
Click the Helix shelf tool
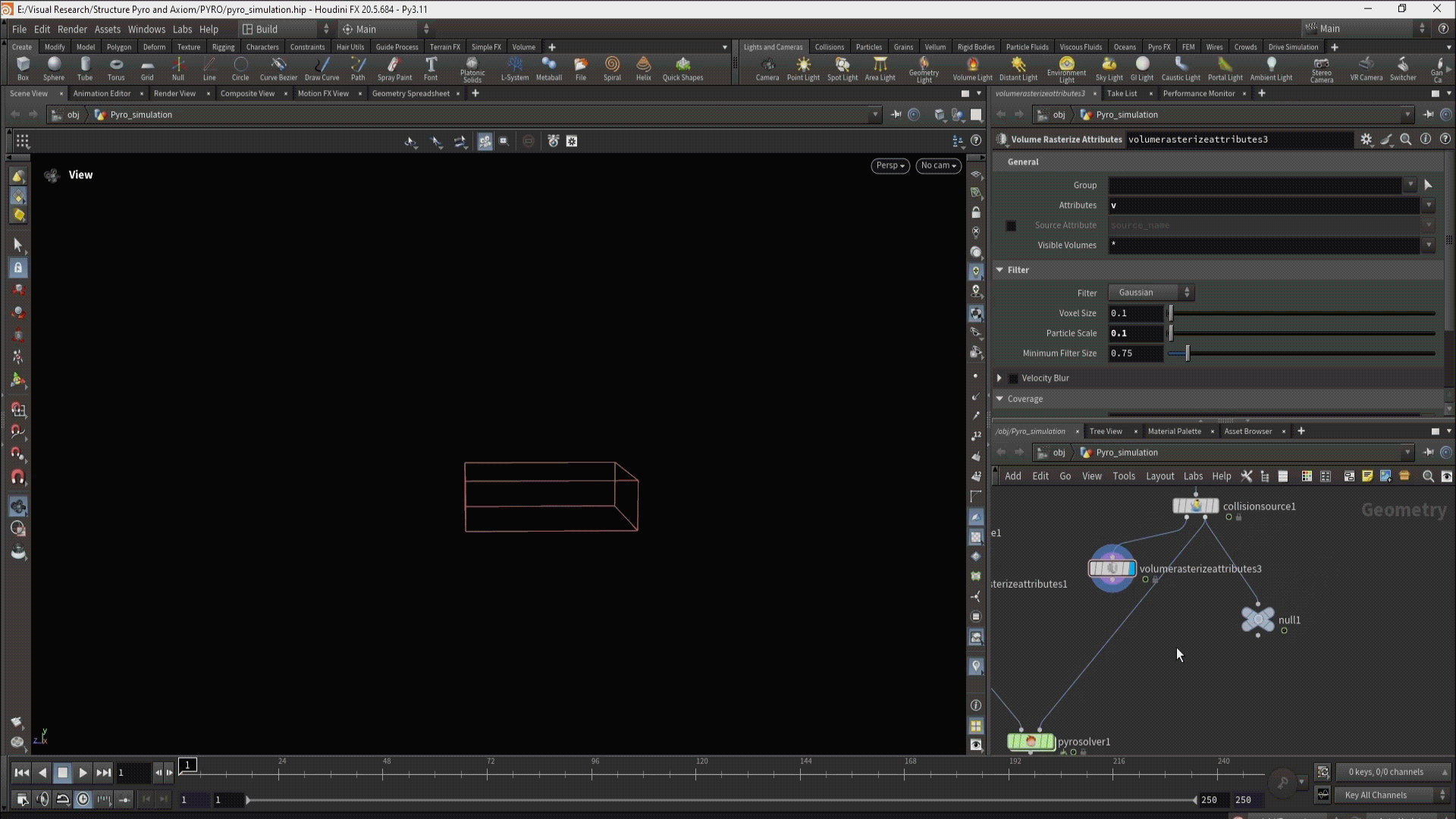pyautogui.click(x=643, y=67)
